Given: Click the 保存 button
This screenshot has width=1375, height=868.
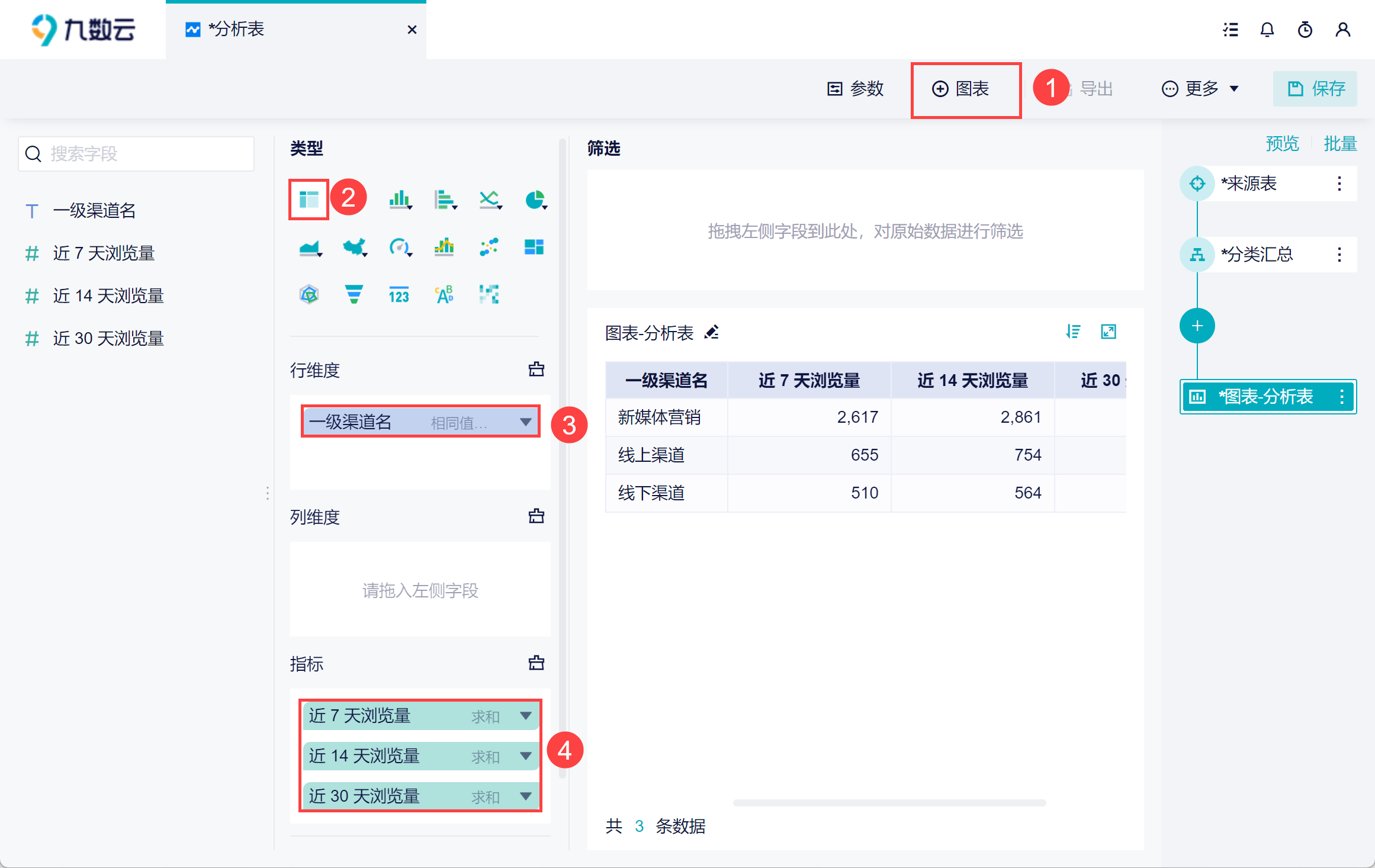Looking at the screenshot, I should (1316, 89).
